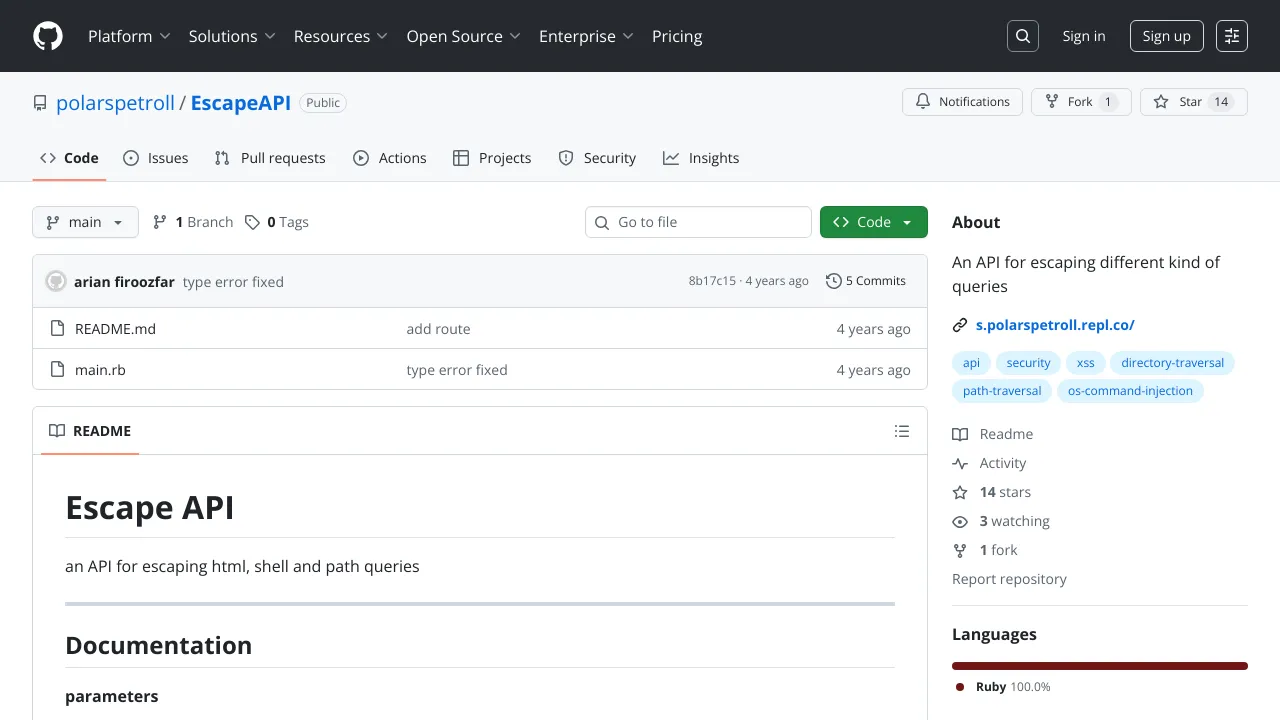This screenshot has width=1280, height=720.
Task: Open the green Code dropdown button
Action: click(874, 222)
